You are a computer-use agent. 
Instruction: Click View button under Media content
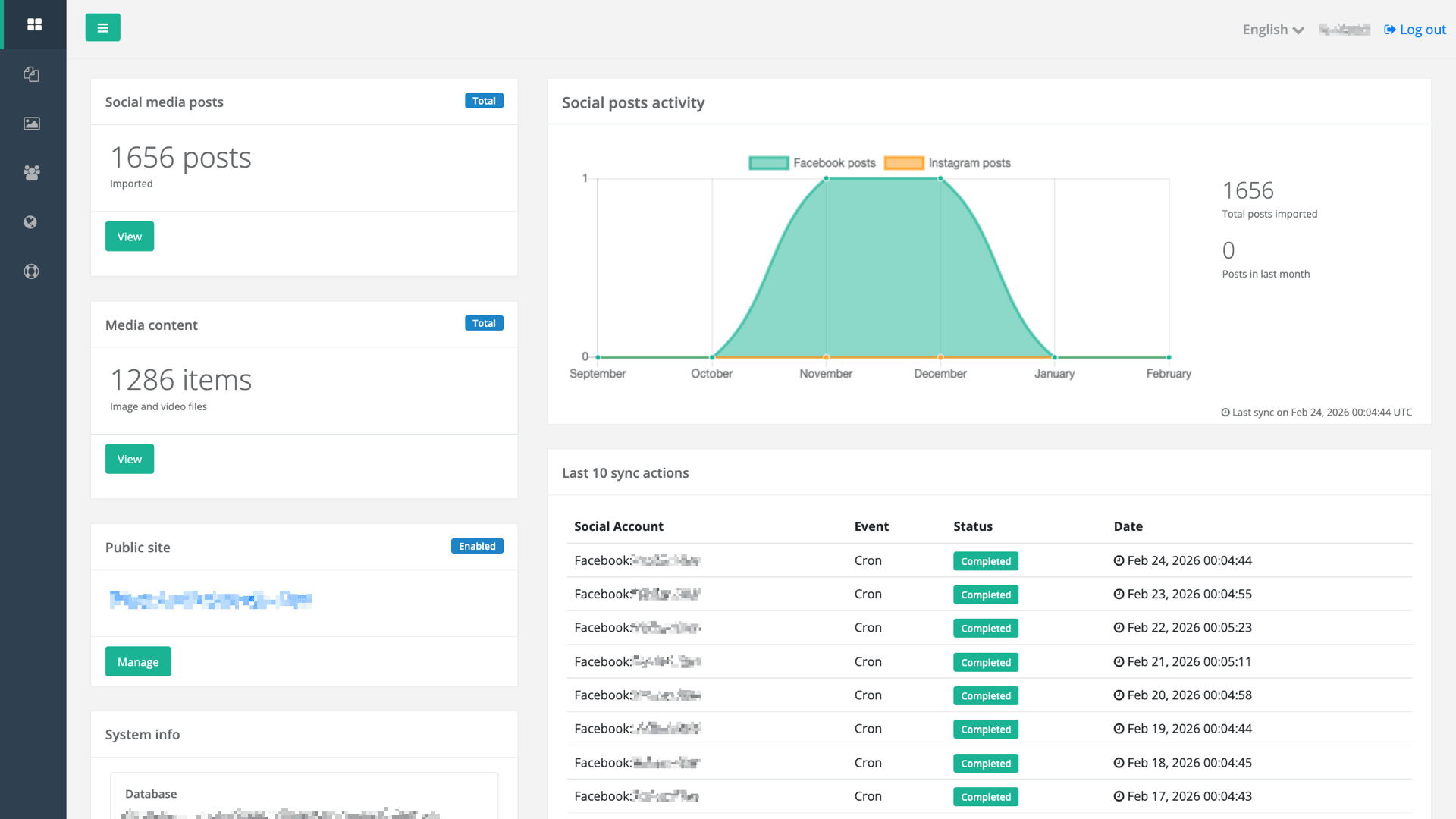point(129,459)
